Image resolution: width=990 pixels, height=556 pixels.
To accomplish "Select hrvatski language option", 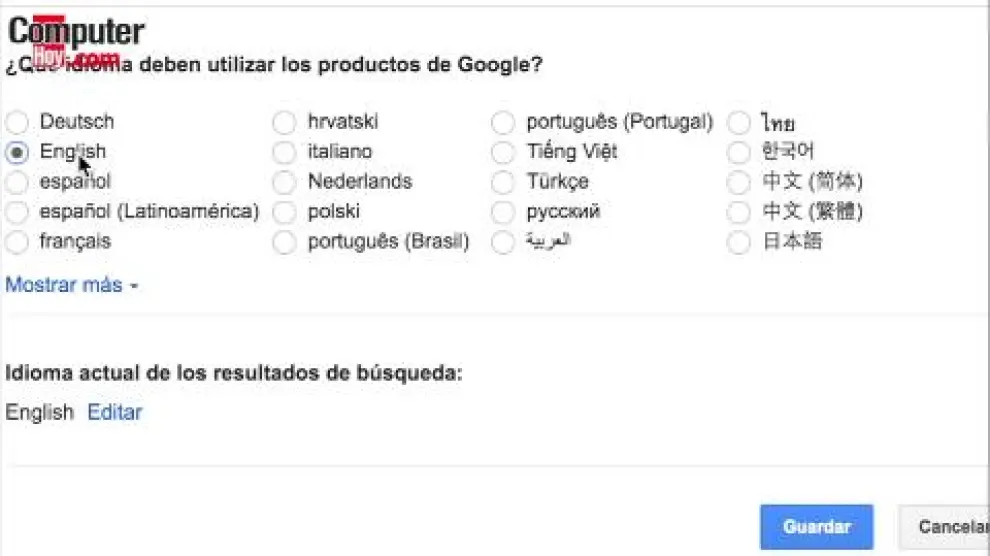I will point(285,122).
